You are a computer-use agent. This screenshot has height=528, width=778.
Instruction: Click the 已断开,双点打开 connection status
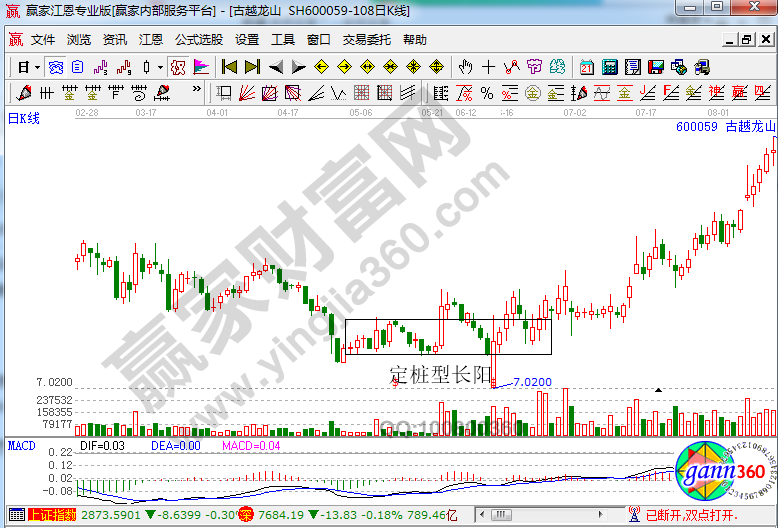690,515
